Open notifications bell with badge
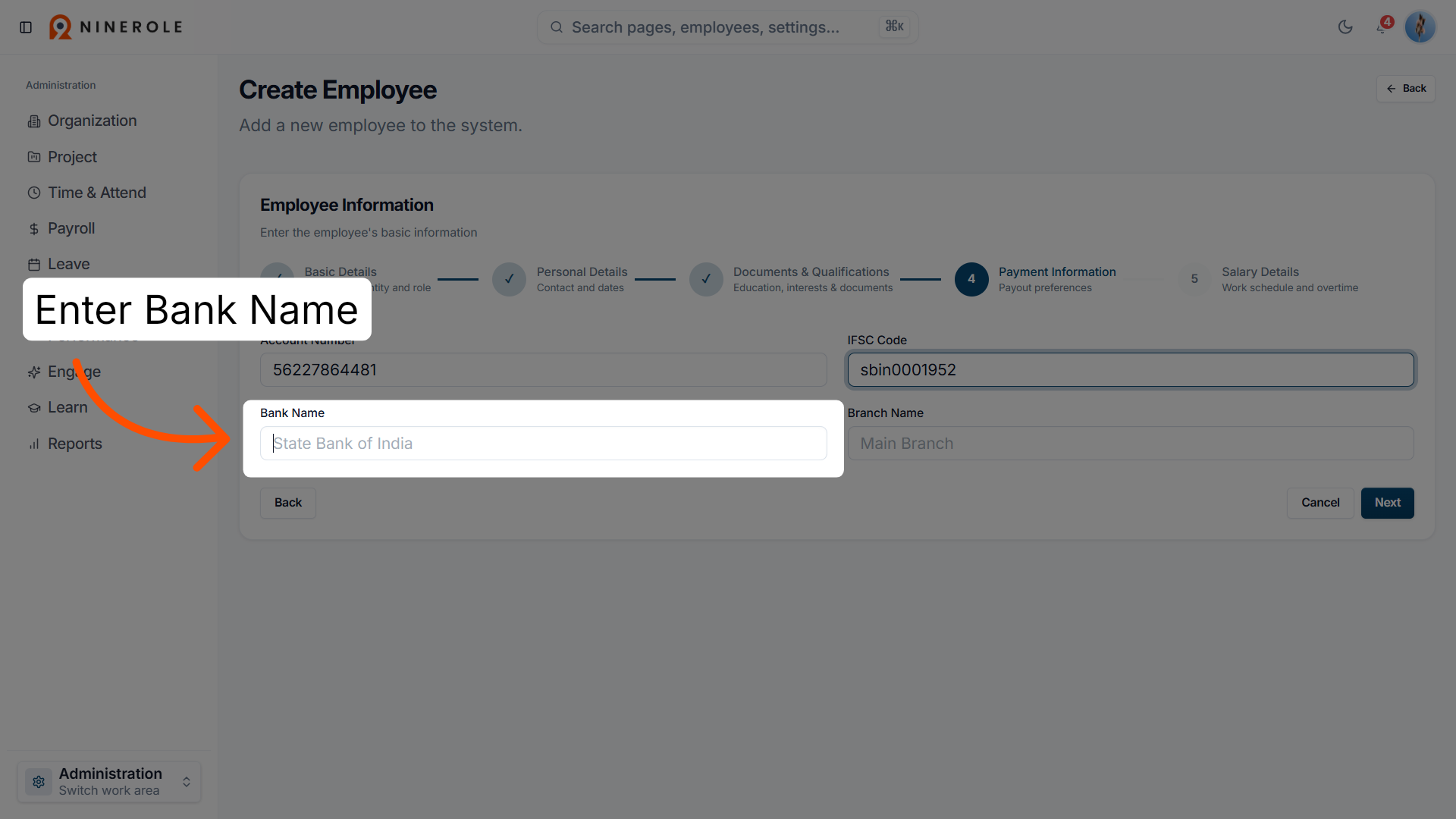 [x=1383, y=27]
